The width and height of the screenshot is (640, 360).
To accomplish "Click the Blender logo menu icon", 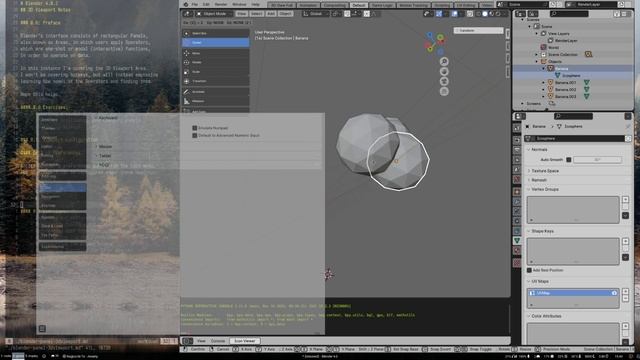I will pyautogui.click(x=186, y=4).
